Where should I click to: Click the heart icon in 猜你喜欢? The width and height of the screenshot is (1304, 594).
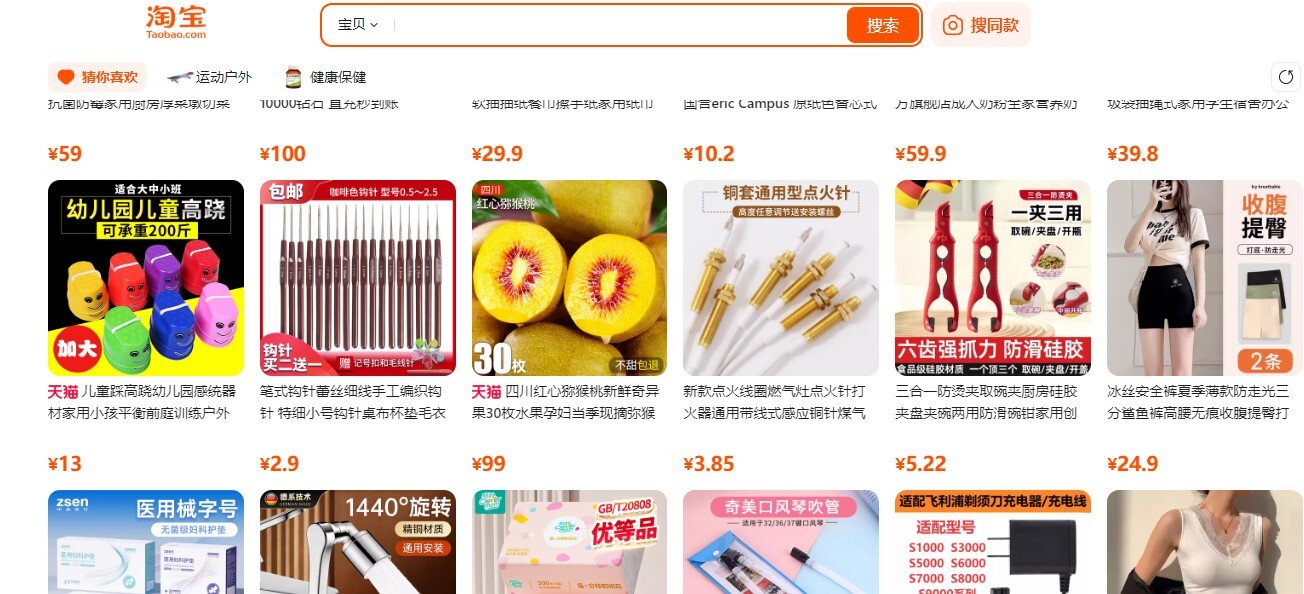(66, 77)
